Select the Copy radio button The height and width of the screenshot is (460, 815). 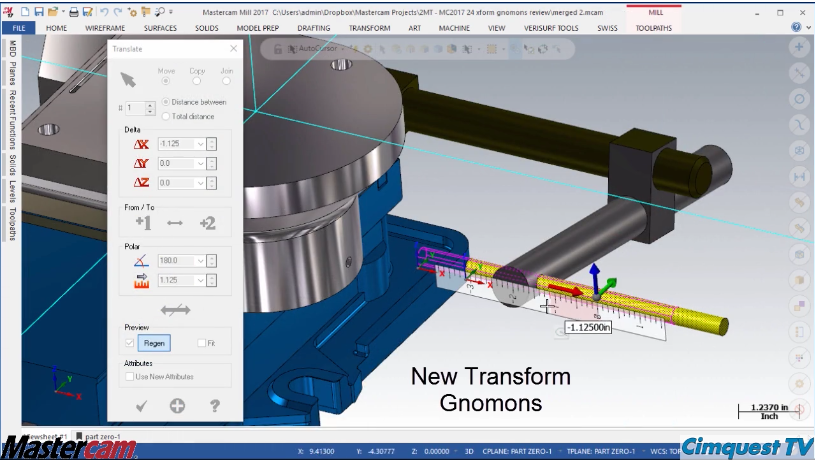tap(196, 81)
